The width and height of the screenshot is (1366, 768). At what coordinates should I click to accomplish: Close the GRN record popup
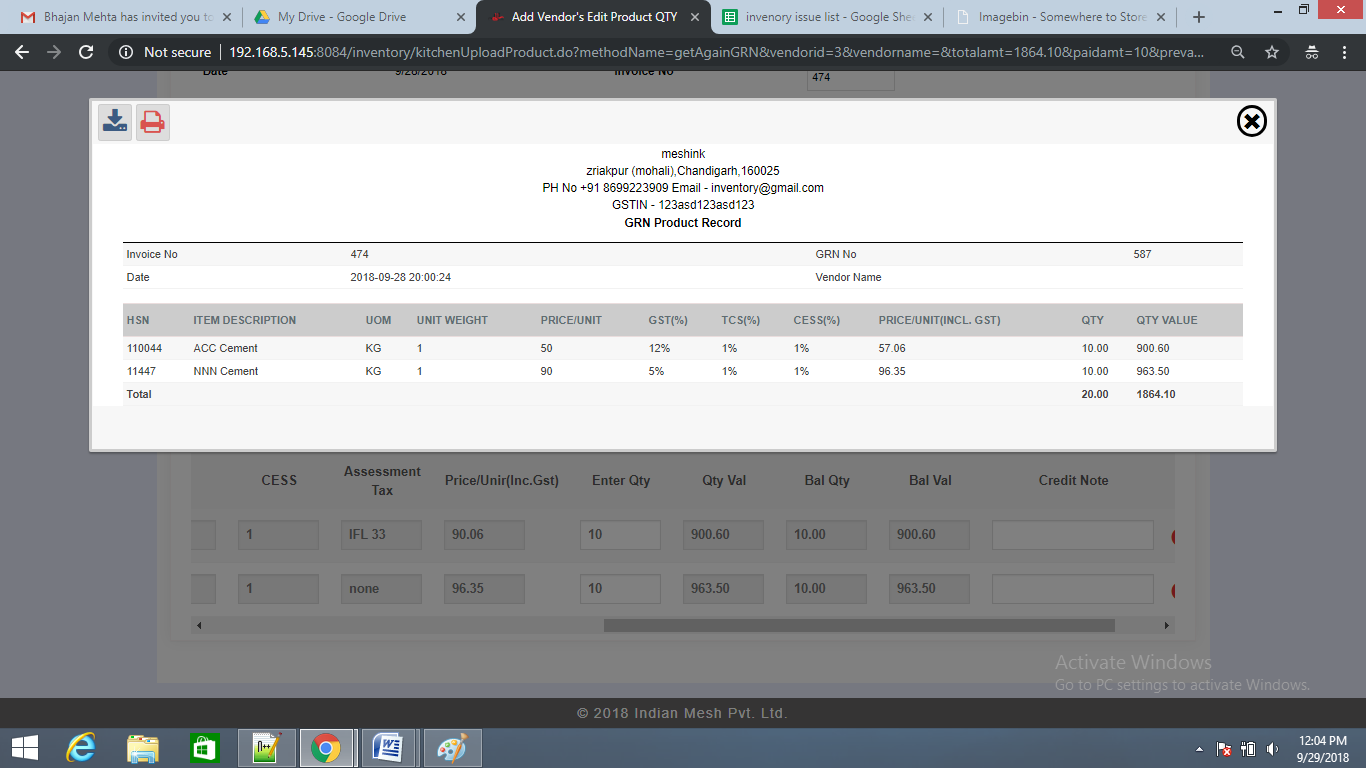pos(1252,121)
